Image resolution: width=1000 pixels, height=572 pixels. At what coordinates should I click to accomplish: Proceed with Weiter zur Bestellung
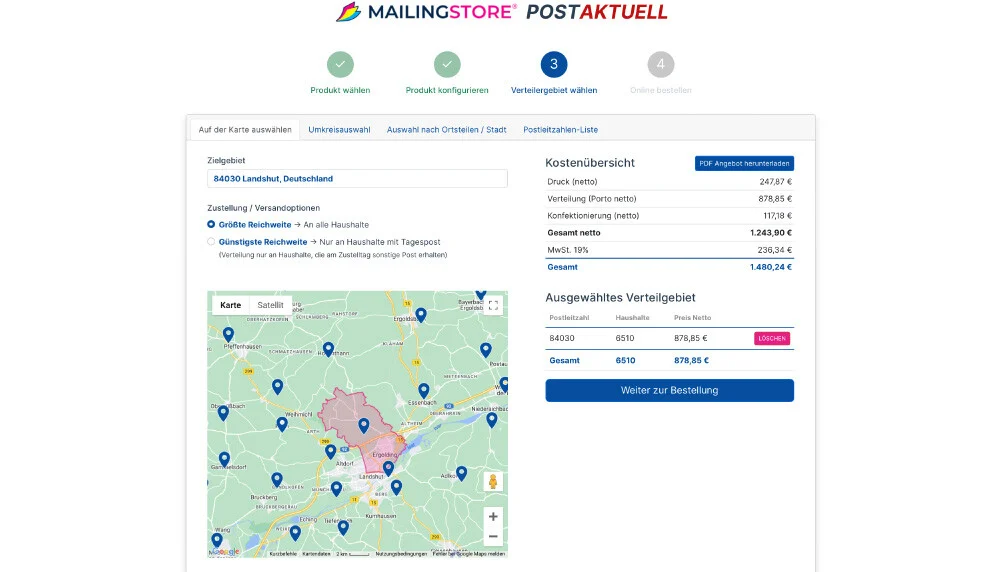pos(670,390)
